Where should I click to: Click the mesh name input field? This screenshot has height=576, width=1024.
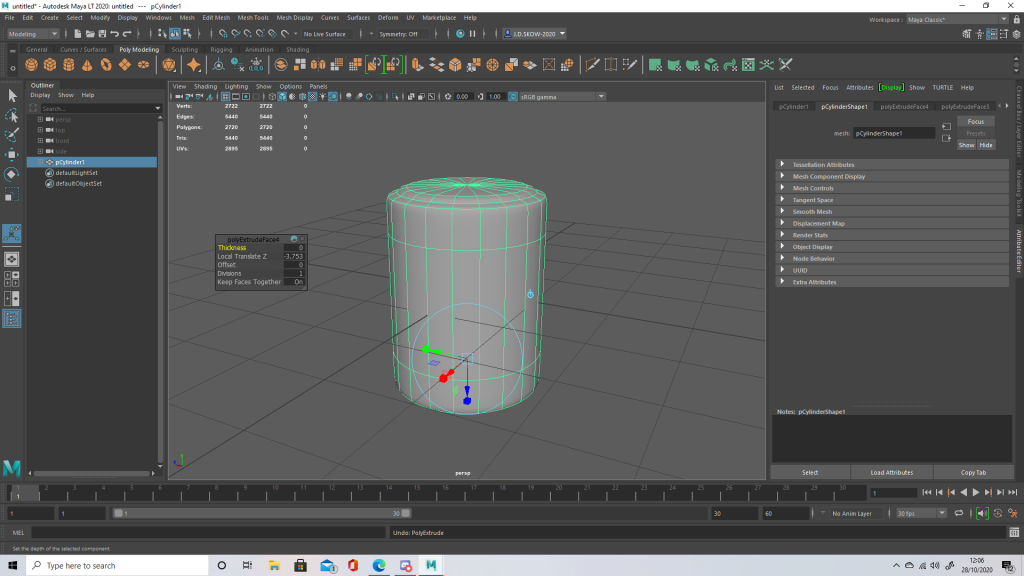[x=893, y=132]
